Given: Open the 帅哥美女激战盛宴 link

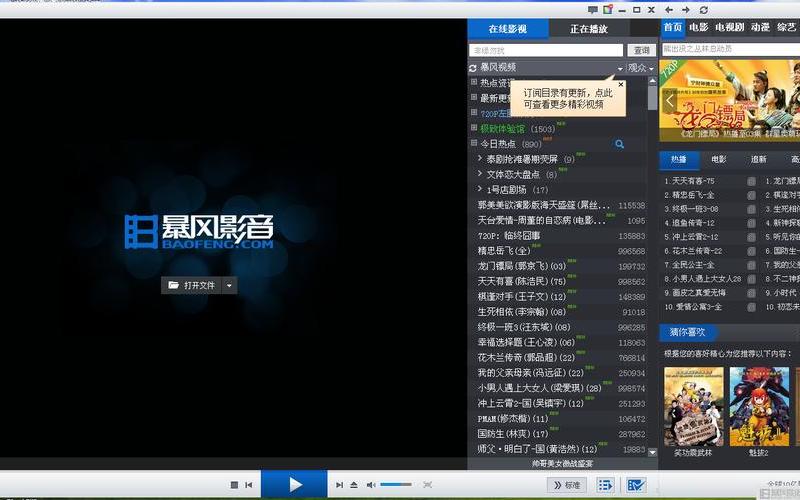Looking at the screenshot, I should coord(562,464).
